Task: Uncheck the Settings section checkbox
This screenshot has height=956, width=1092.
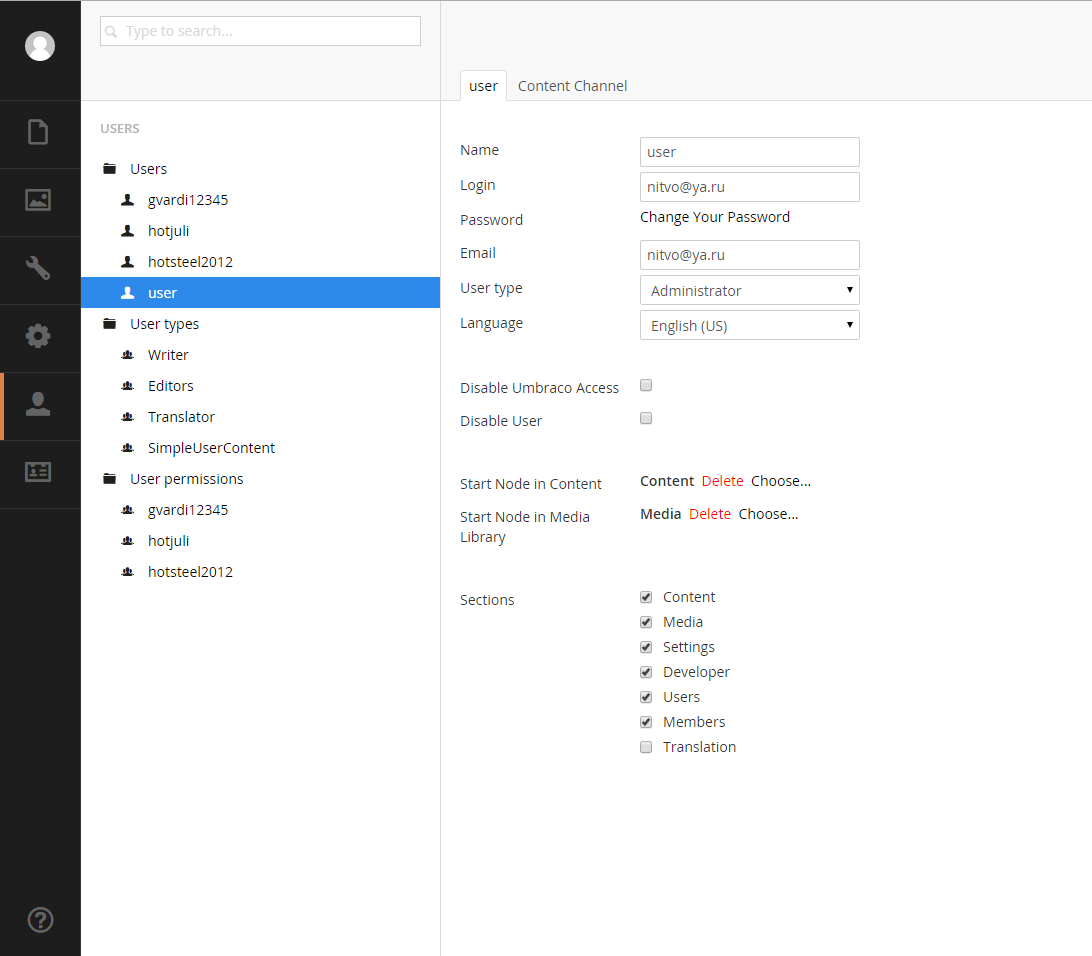Action: [646, 647]
